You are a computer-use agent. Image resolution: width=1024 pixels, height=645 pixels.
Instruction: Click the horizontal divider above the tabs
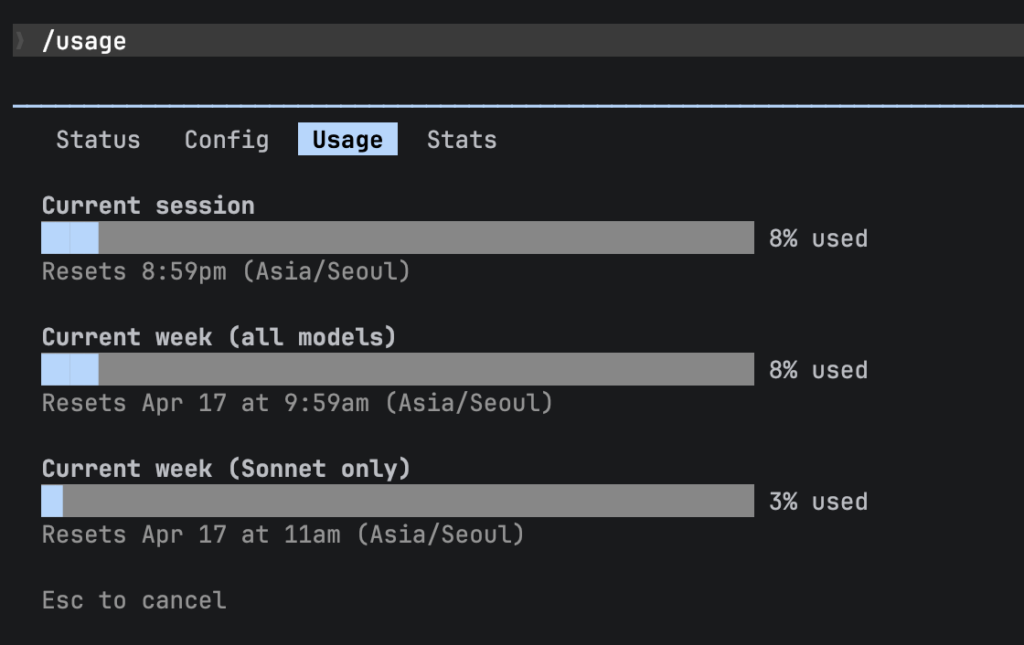[518, 105]
